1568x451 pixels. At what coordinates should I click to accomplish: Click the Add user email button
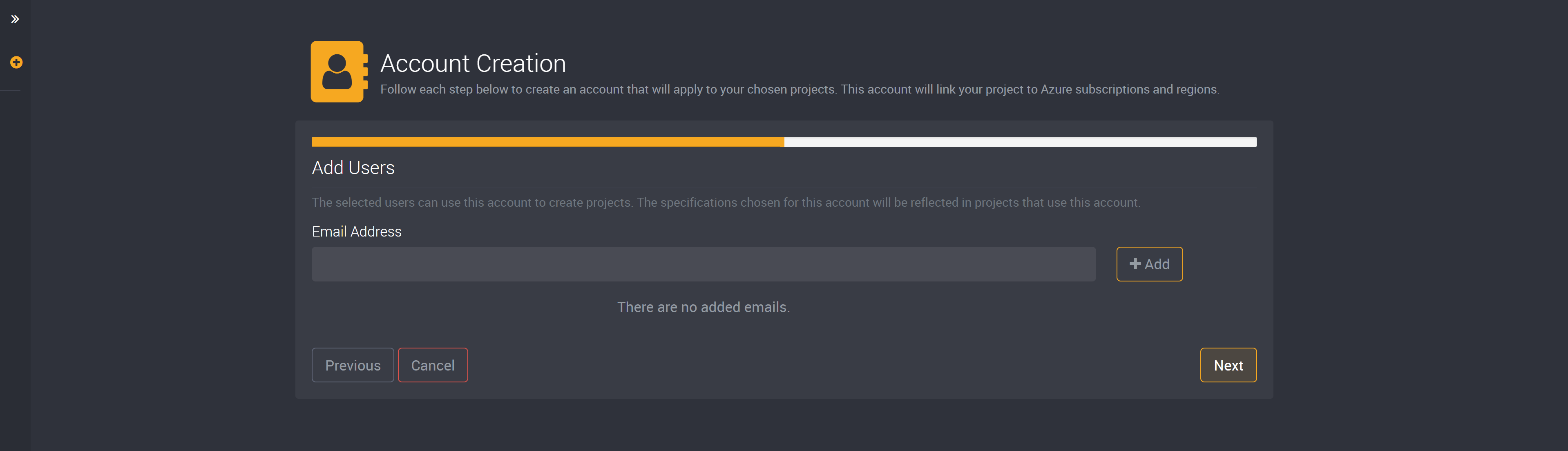click(1149, 264)
